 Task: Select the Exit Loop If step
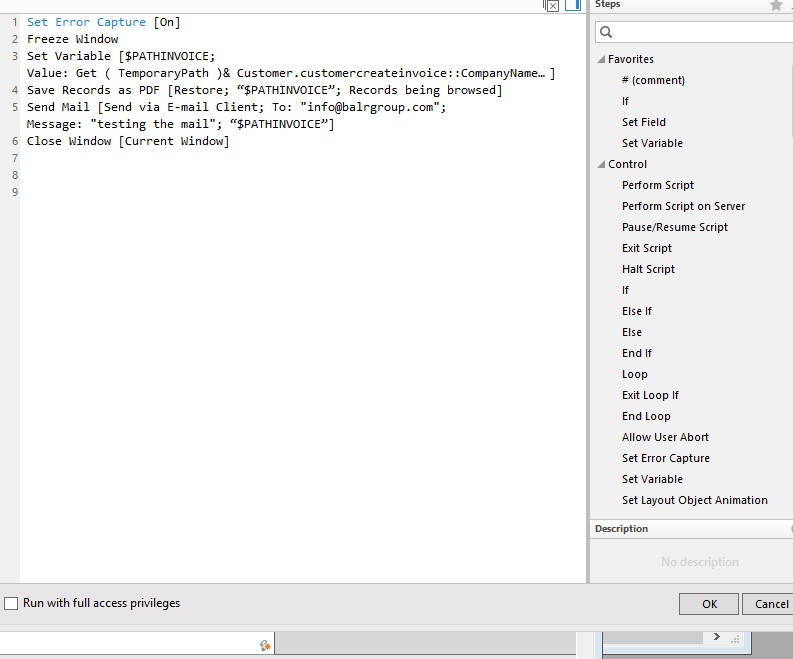650,395
